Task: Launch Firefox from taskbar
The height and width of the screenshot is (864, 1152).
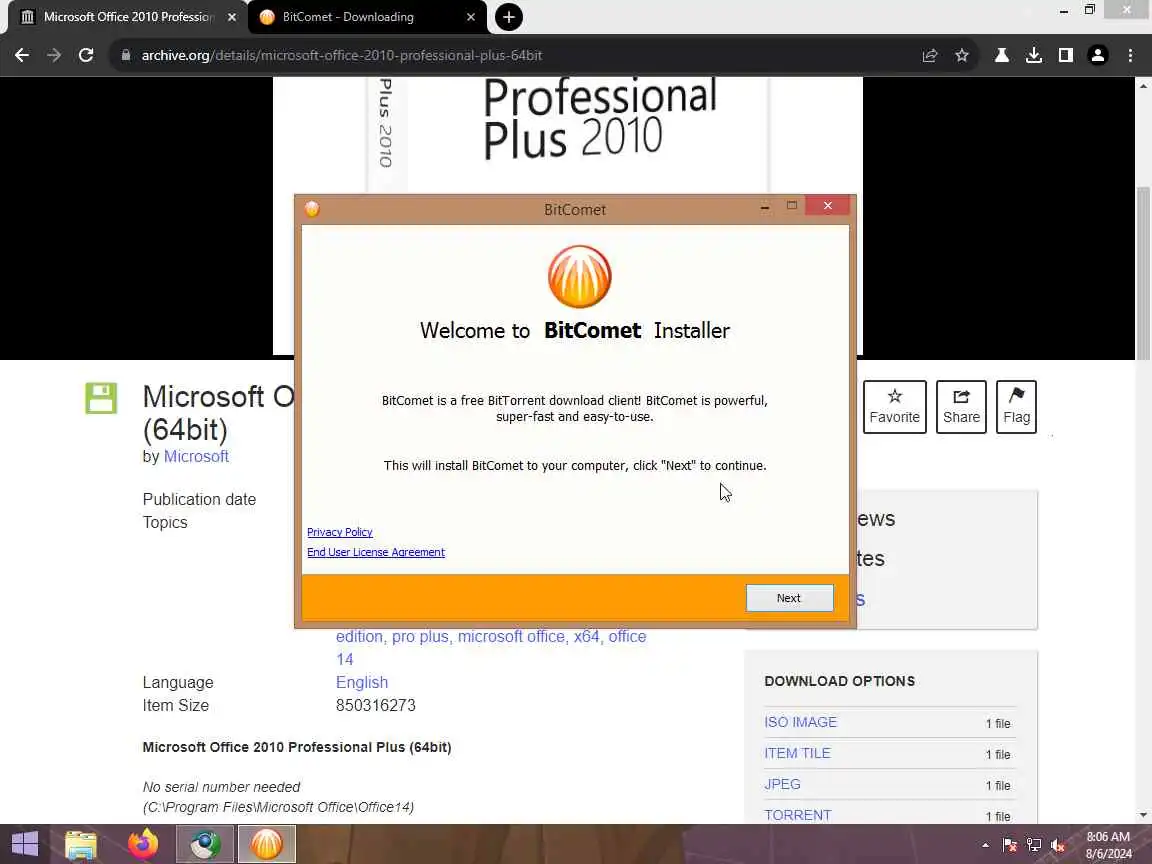Action: point(143,844)
